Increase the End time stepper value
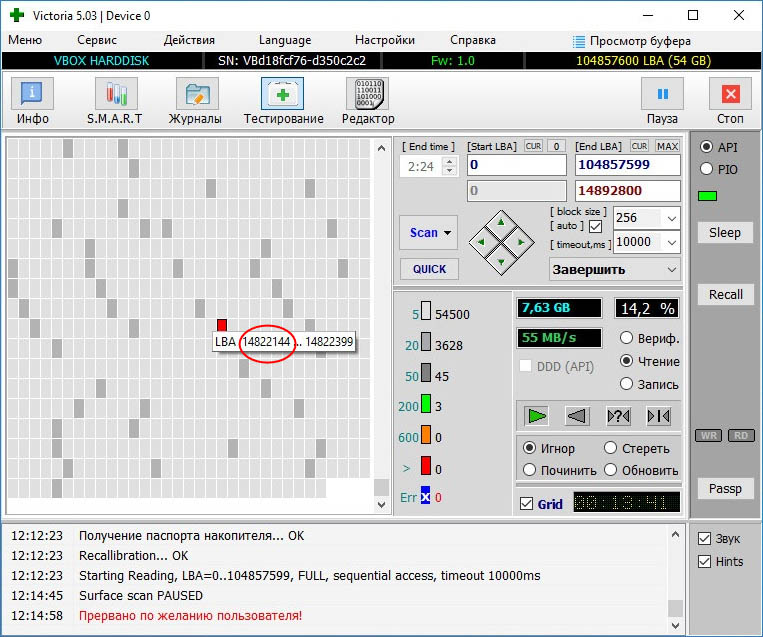763x637 pixels. pyautogui.click(x=450, y=162)
